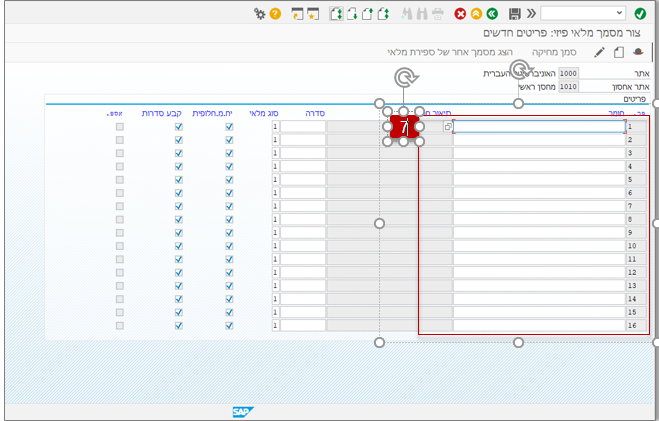Toggle אספ. checkbox in row 2

tap(120, 140)
